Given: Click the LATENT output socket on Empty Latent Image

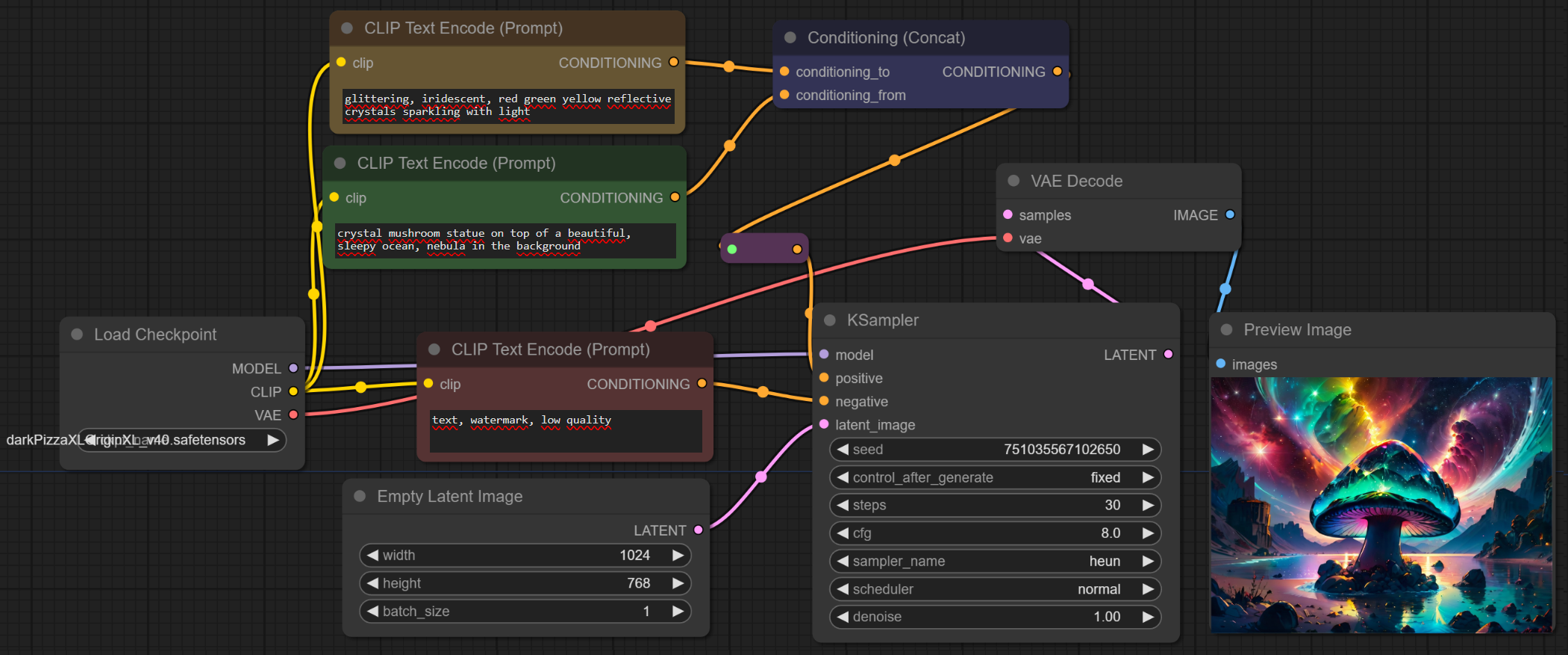Looking at the screenshot, I should point(699,530).
